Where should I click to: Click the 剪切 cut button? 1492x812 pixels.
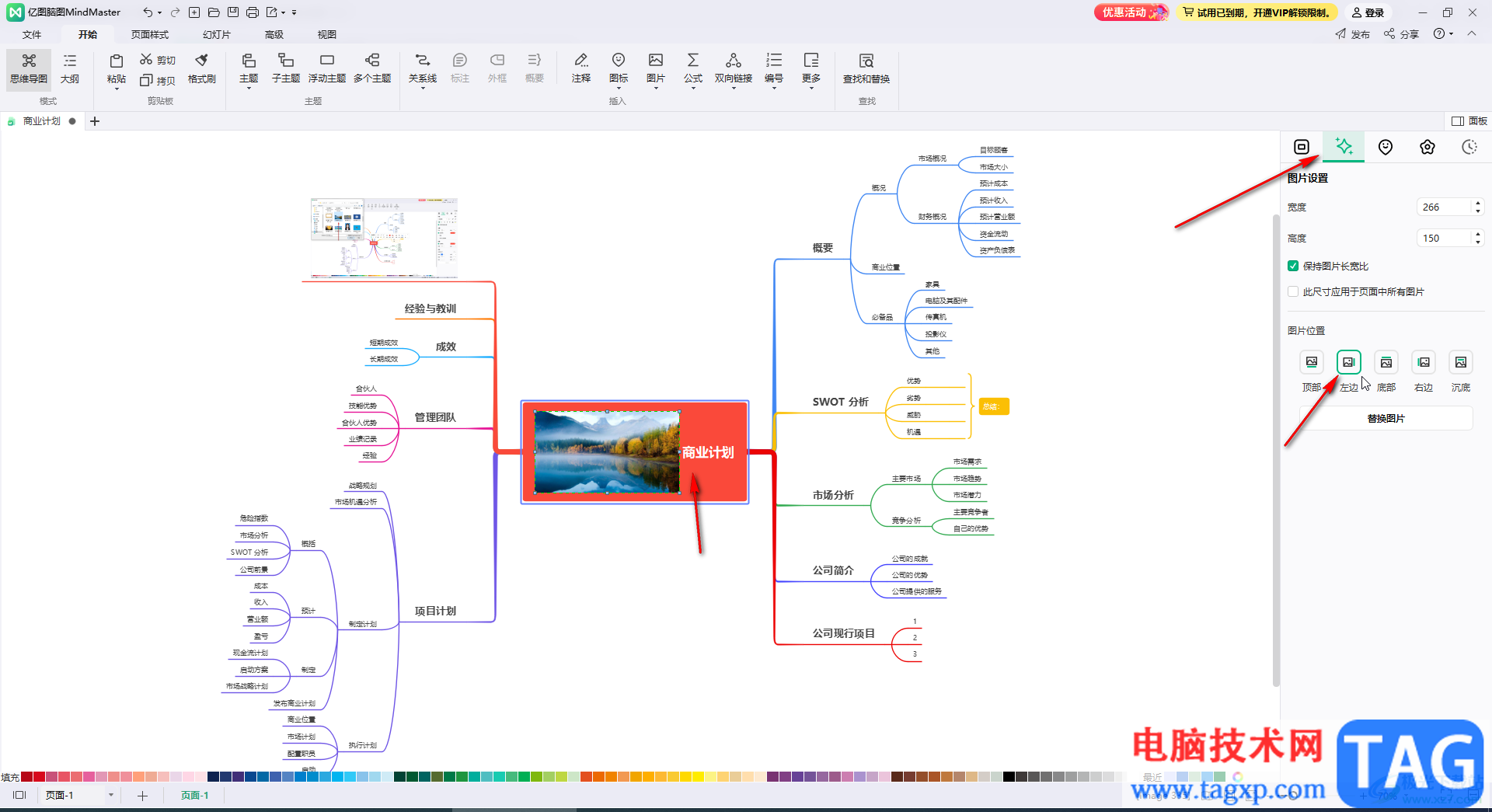158,60
